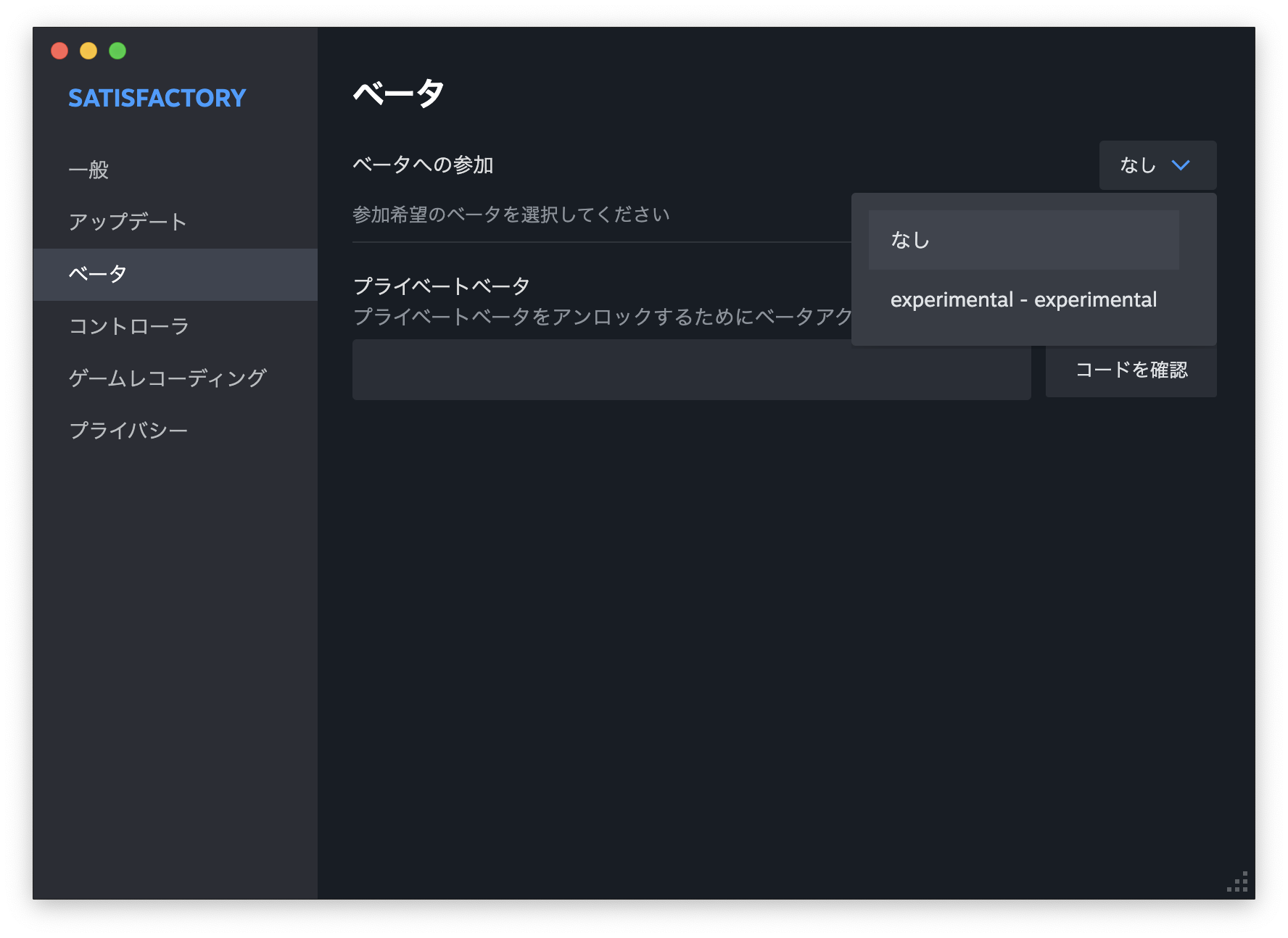Close the properties window with red button
The height and width of the screenshot is (938, 1288).
click(x=59, y=51)
